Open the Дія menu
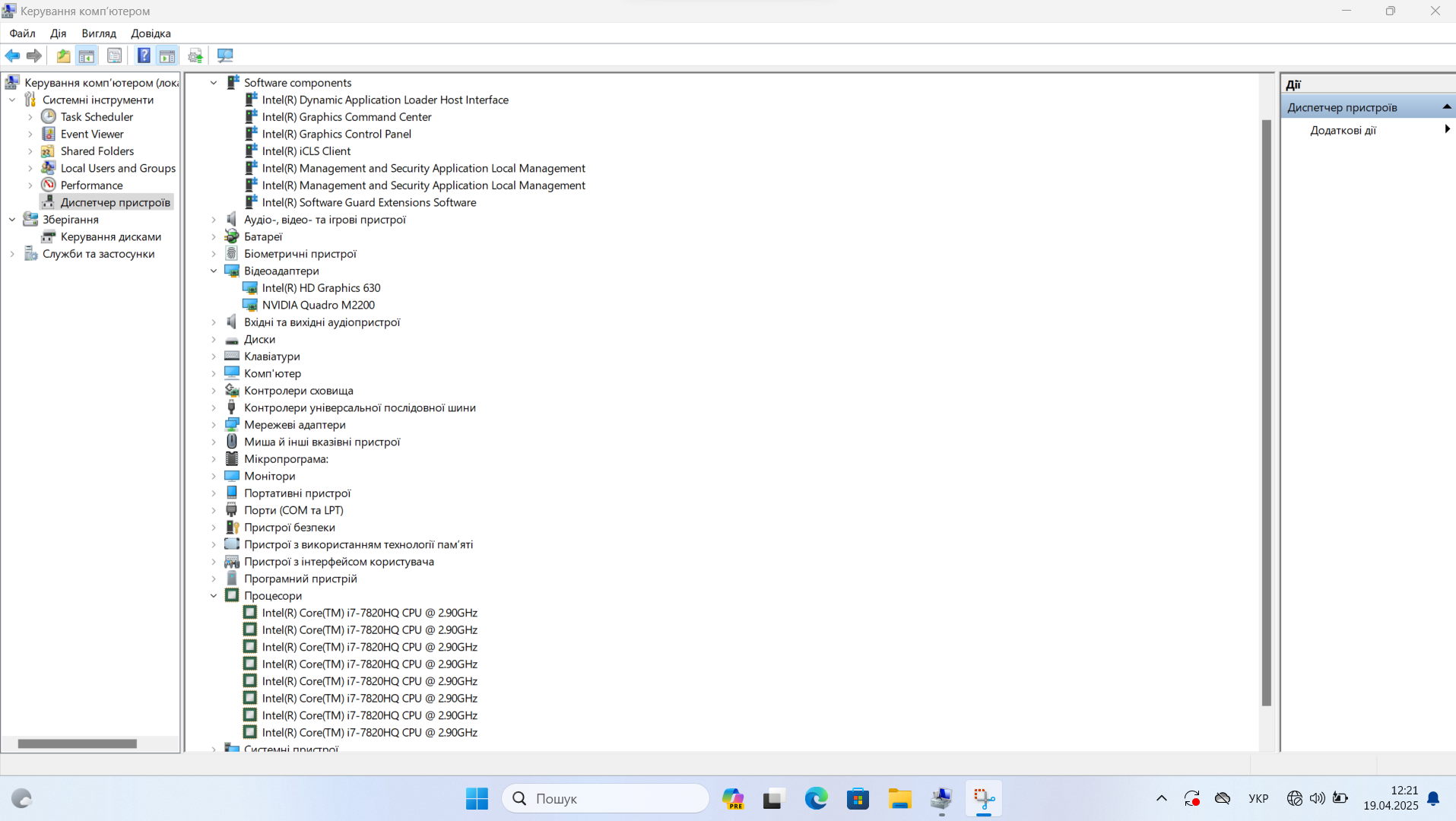 (58, 33)
